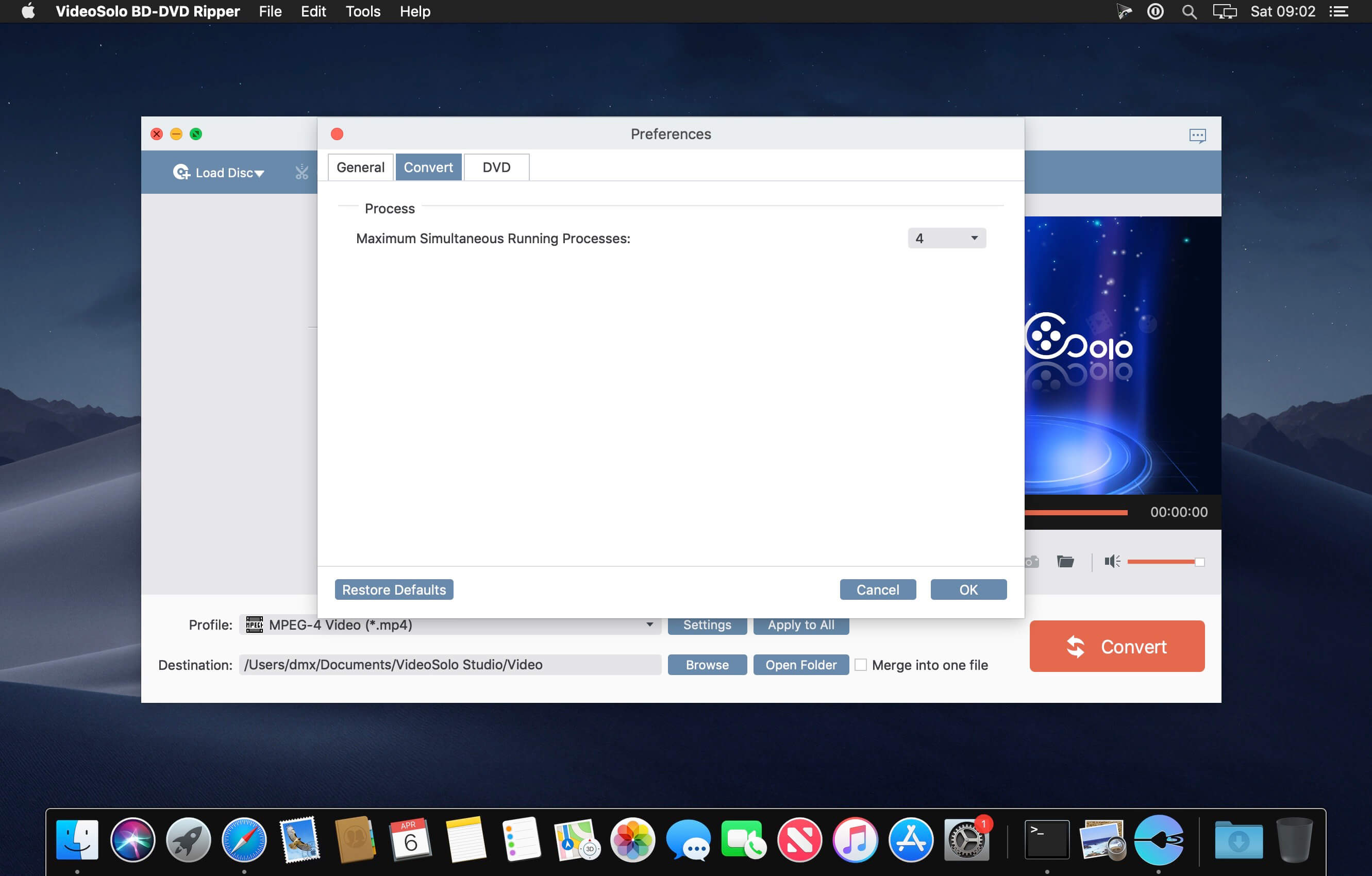Open the snapshot folder icon
This screenshot has width=1372, height=876.
pyautogui.click(x=1065, y=562)
